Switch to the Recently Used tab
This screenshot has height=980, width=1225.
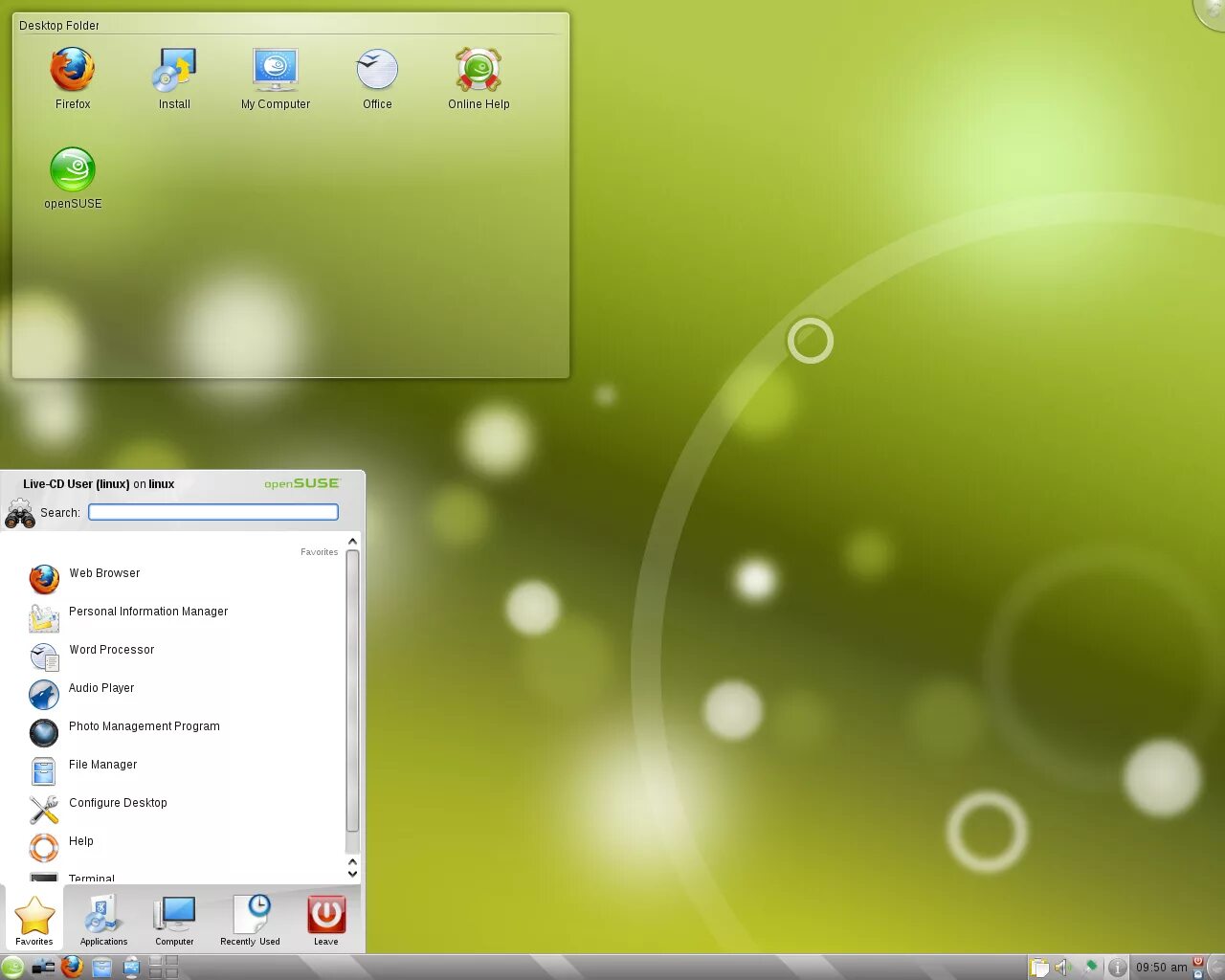click(250, 920)
